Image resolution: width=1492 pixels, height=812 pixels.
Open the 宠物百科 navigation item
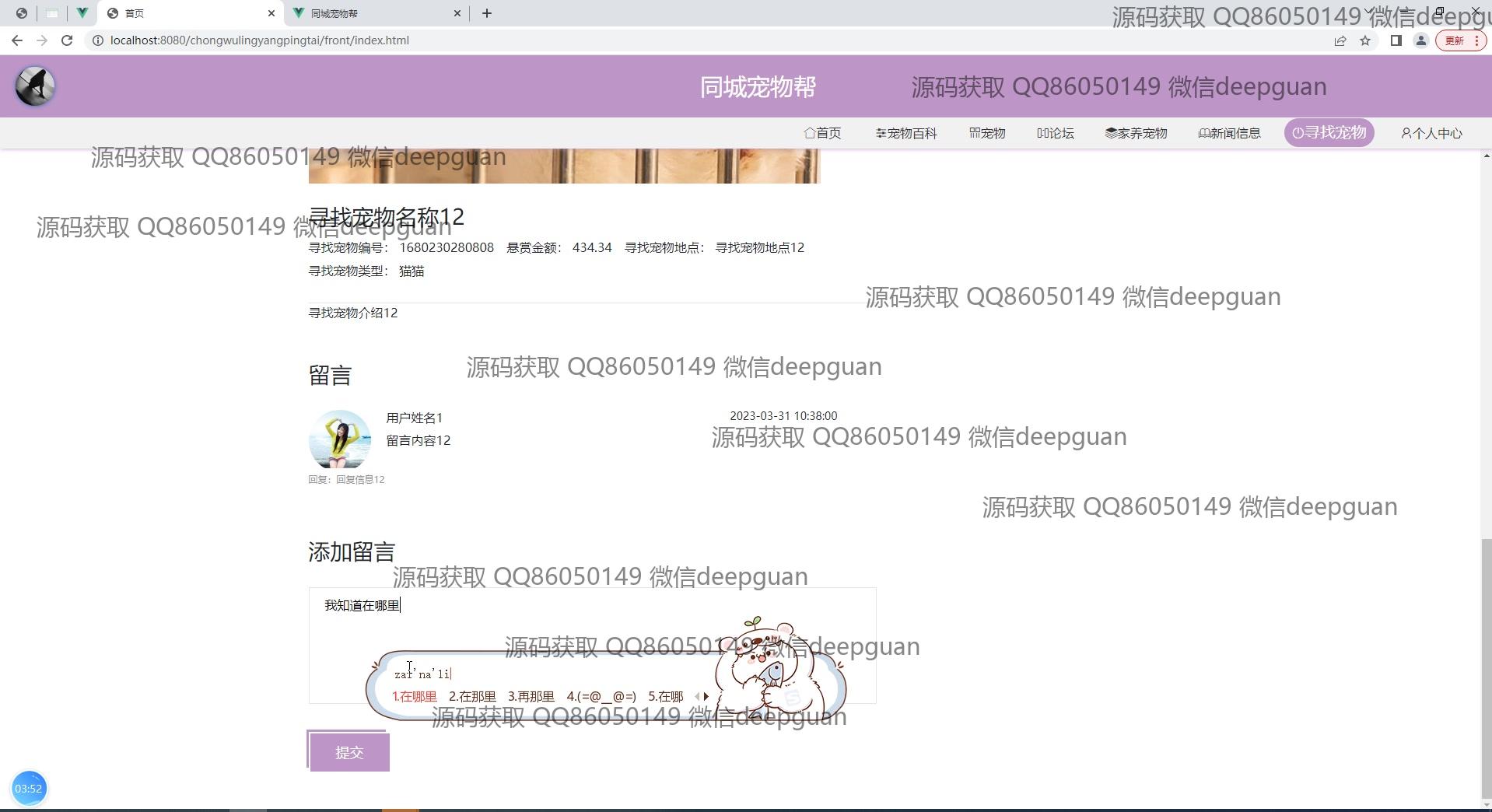[x=906, y=133]
